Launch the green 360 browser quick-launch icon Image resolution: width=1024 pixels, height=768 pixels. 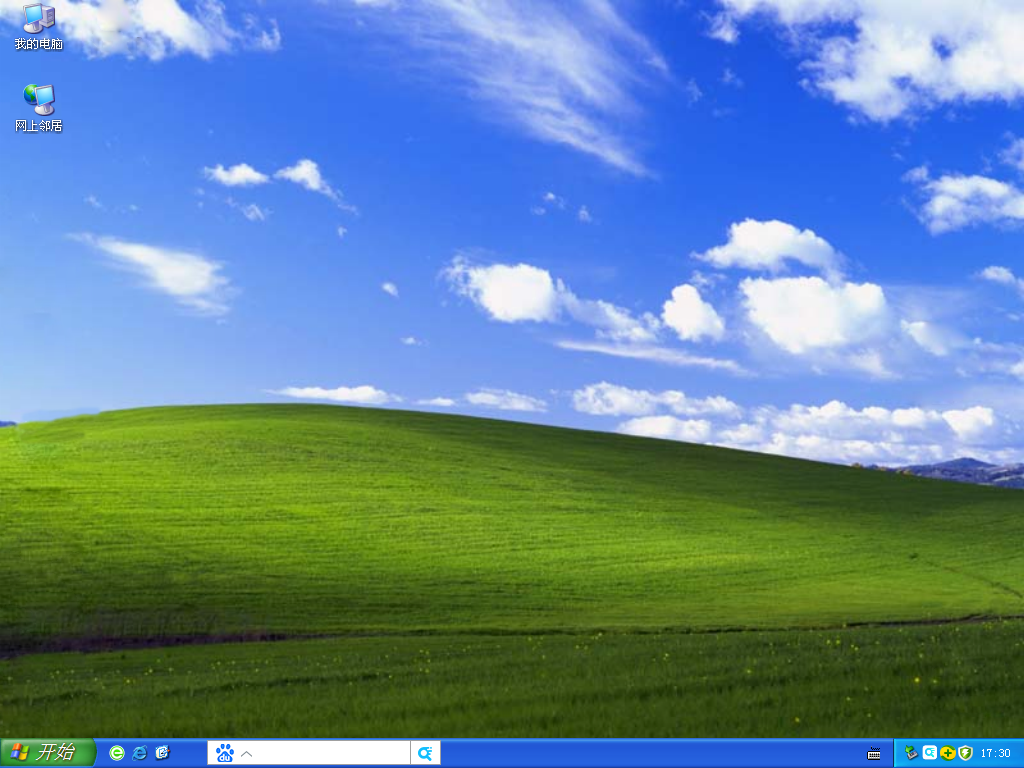(117, 753)
